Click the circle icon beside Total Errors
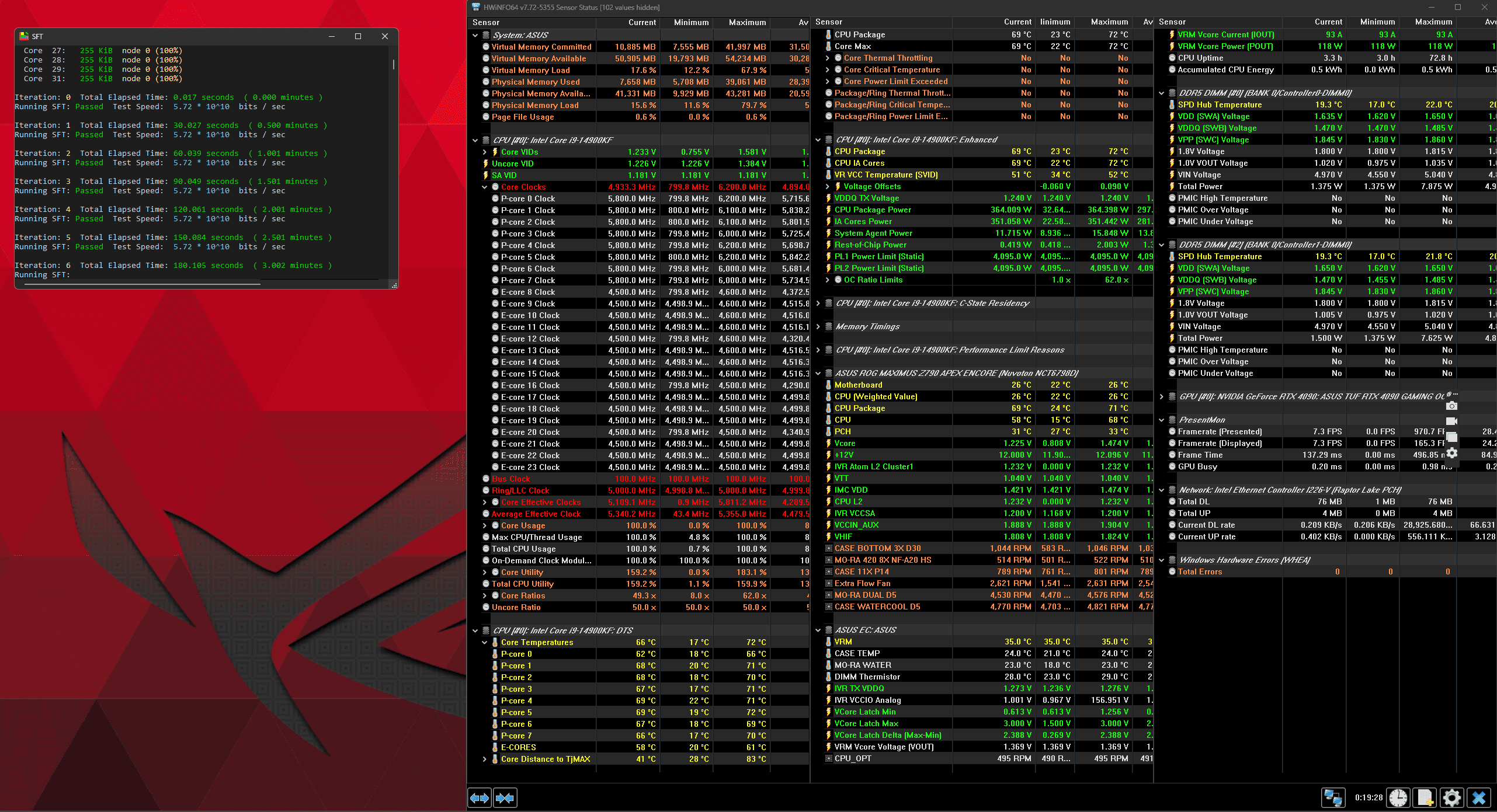The width and height of the screenshot is (1497, 812). tap(1172, 571)
